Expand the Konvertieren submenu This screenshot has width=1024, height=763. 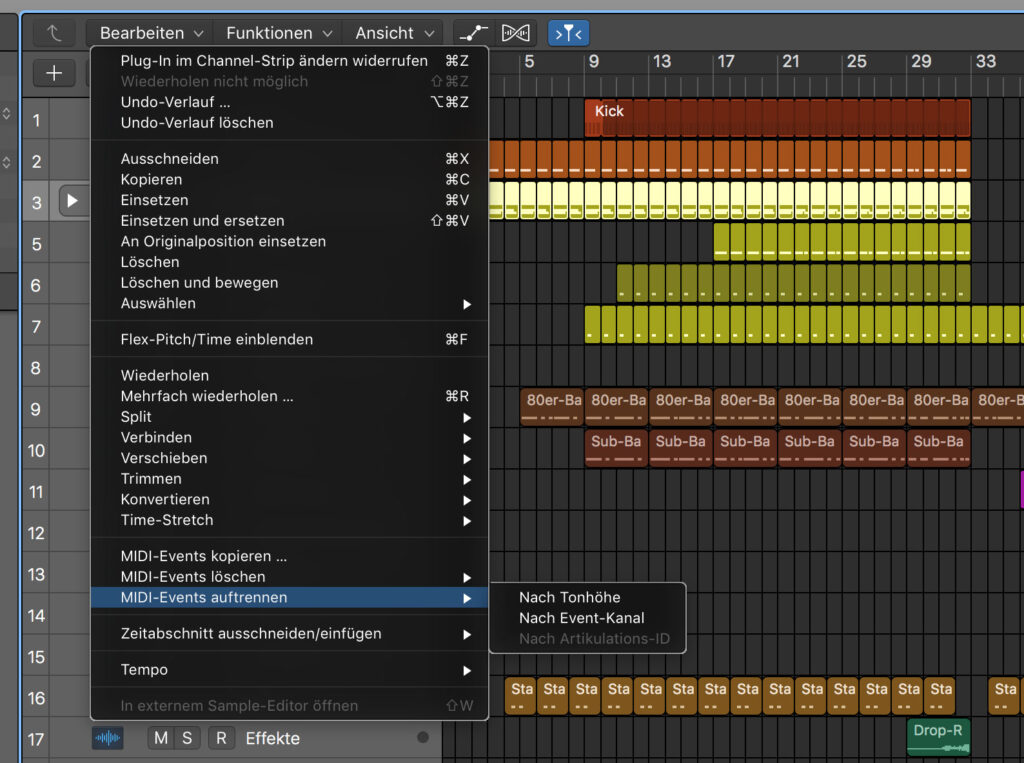(289, 500)
